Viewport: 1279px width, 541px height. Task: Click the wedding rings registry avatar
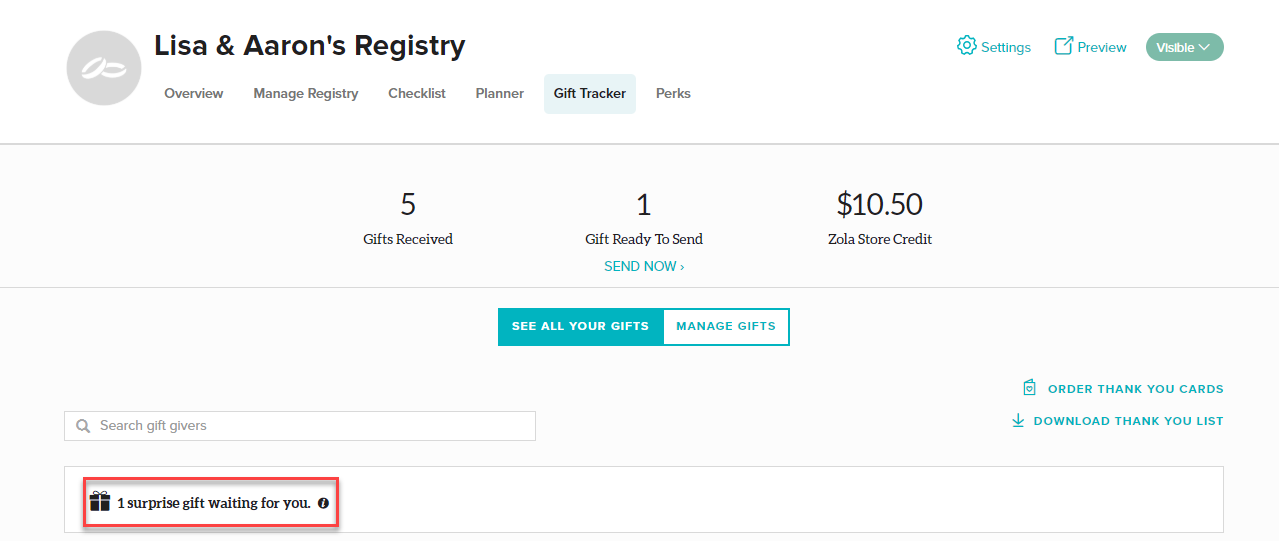pyautogui.click(x=104, y=68)
